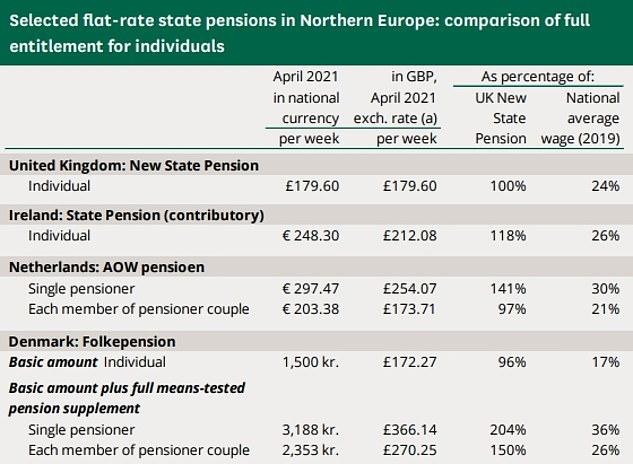633x464 pixels.
Task: Click the 'Basic amount plus full means-tested' label
Action: point(125,387)
